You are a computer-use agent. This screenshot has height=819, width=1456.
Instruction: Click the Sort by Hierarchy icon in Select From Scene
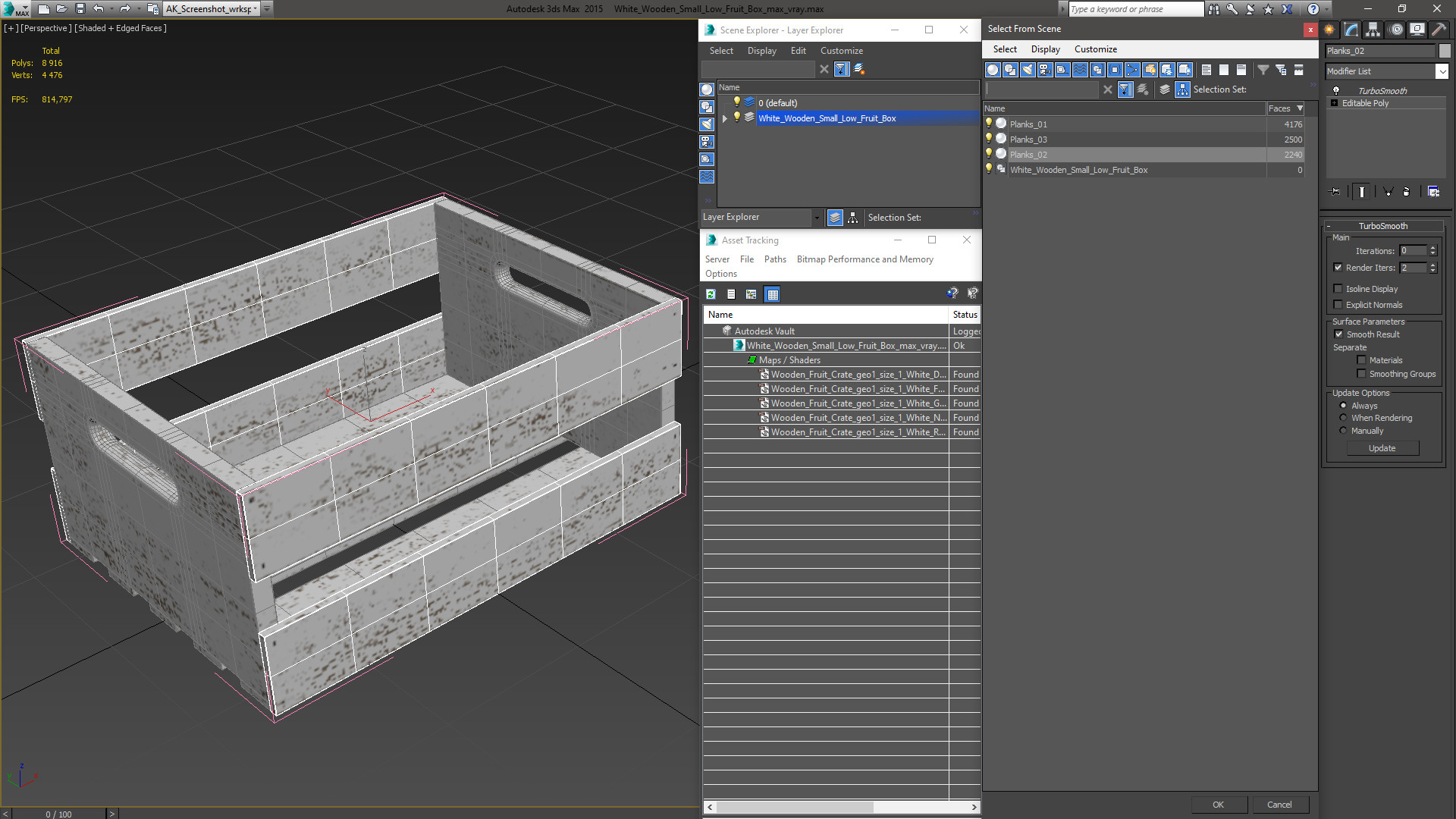pyautogui.click(x=1183, y=89)
